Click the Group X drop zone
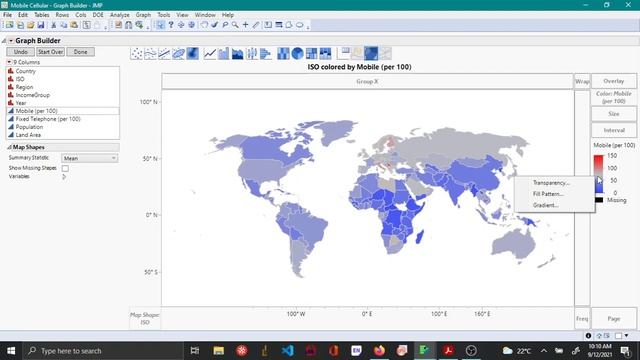Image resolution: width=640 pixels, height=360 pixels. point(367,81)
